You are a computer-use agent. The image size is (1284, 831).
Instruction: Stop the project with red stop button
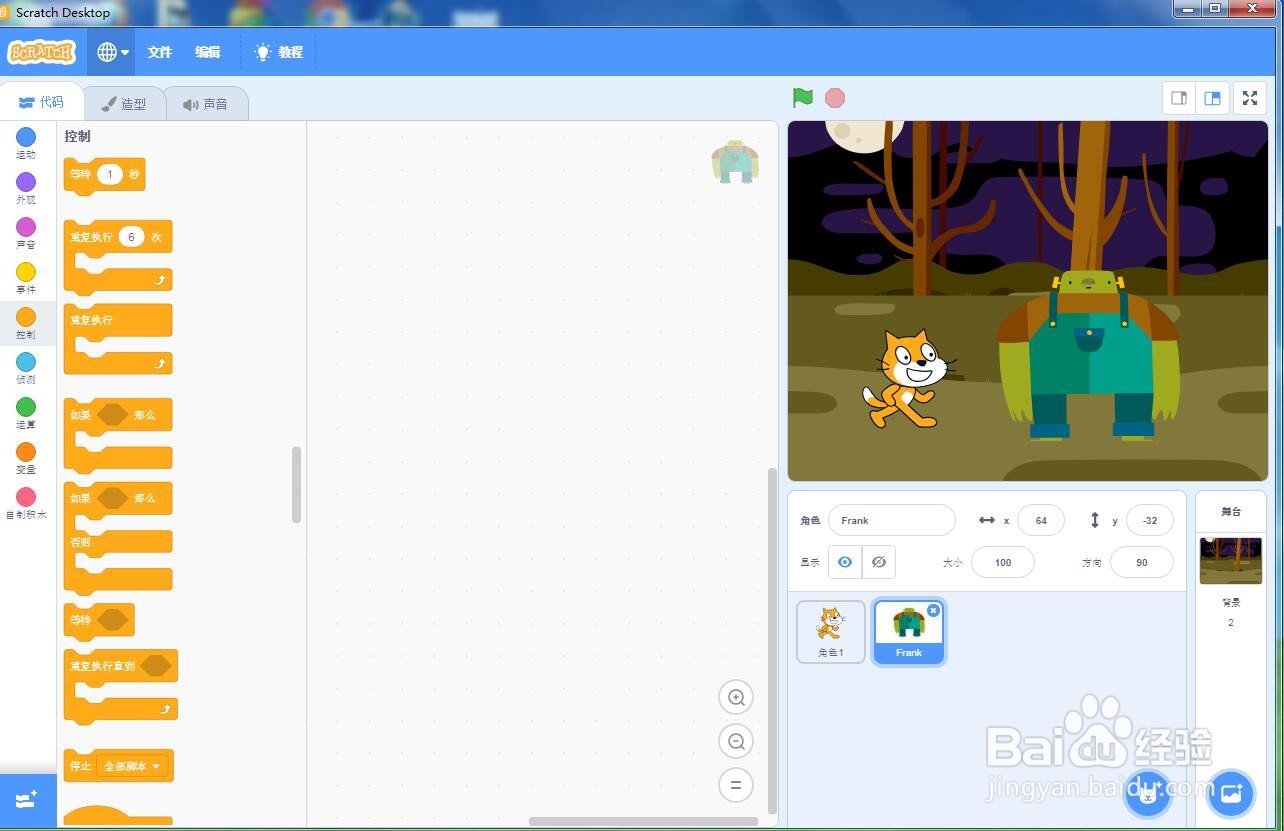tap(835, 97)
